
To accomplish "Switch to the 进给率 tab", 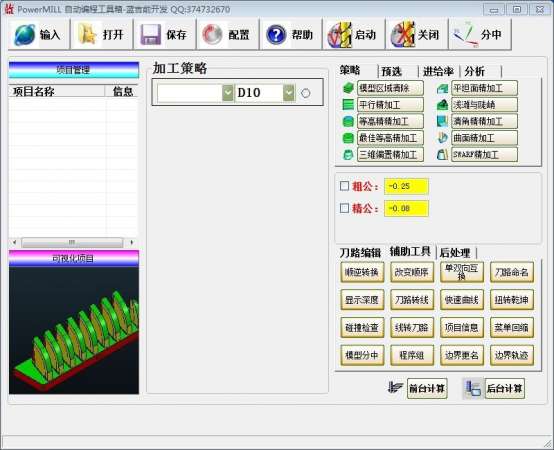I will click(438, 72).
